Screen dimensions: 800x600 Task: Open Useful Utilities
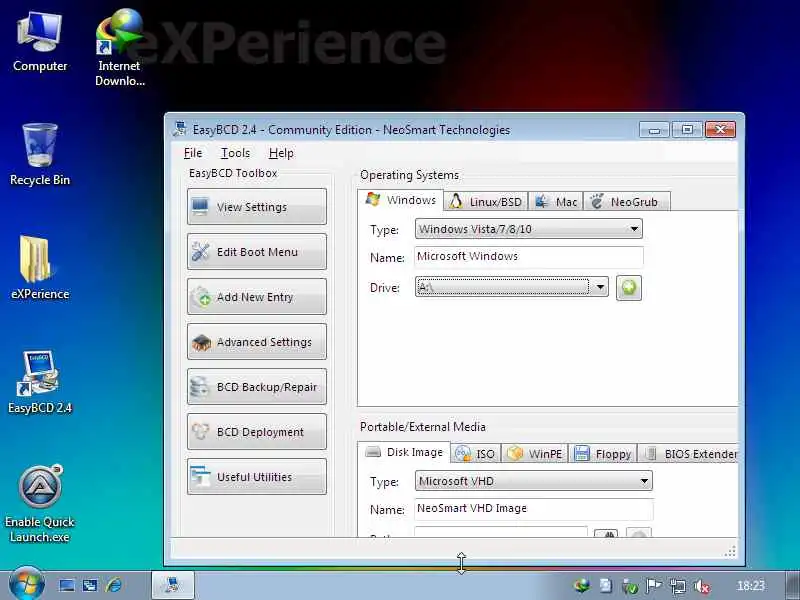pos(257,477)
